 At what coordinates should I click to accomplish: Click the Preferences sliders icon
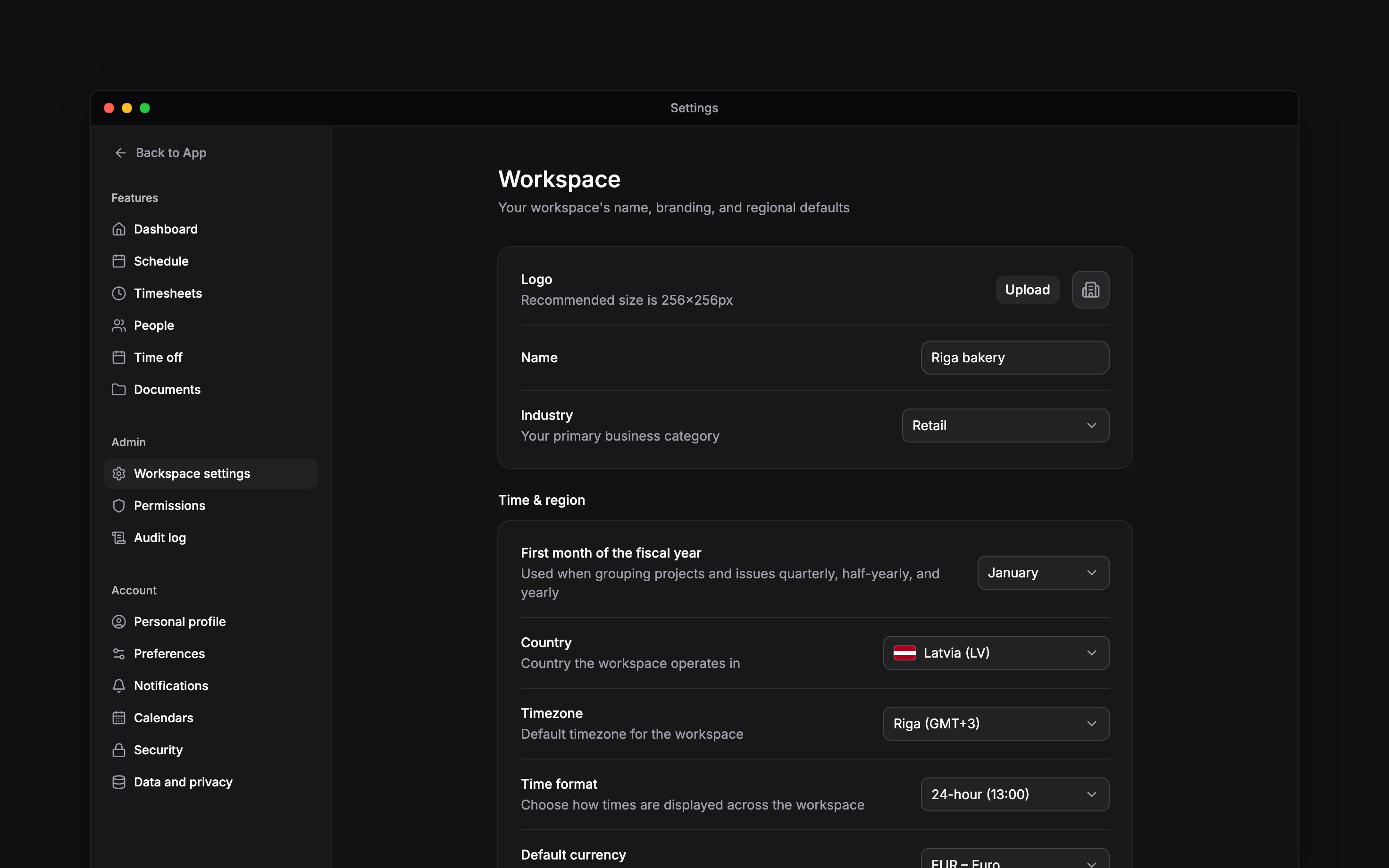119,654
